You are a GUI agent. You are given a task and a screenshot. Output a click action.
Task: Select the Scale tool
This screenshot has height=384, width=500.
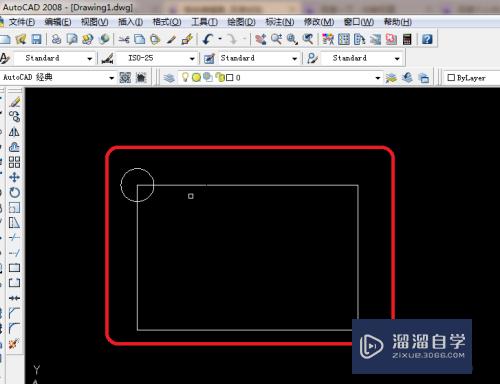click(15, 207)
